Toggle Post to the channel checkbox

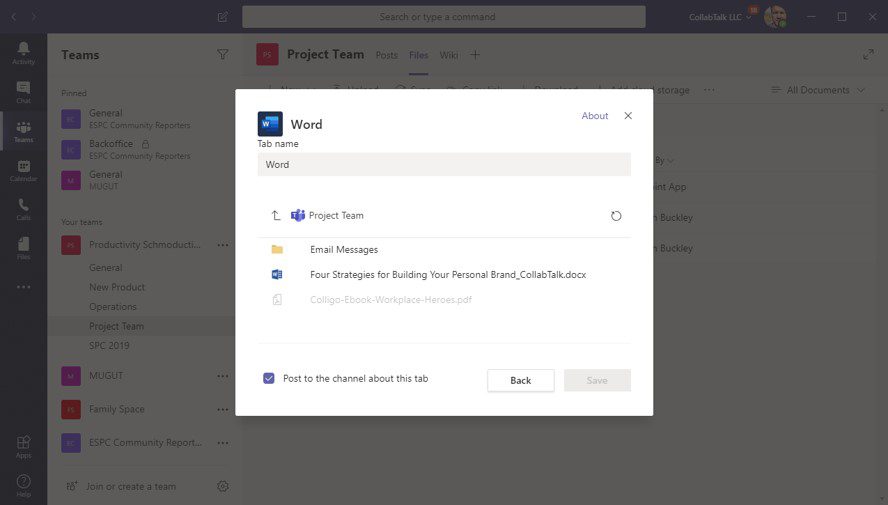click(268, 378)
